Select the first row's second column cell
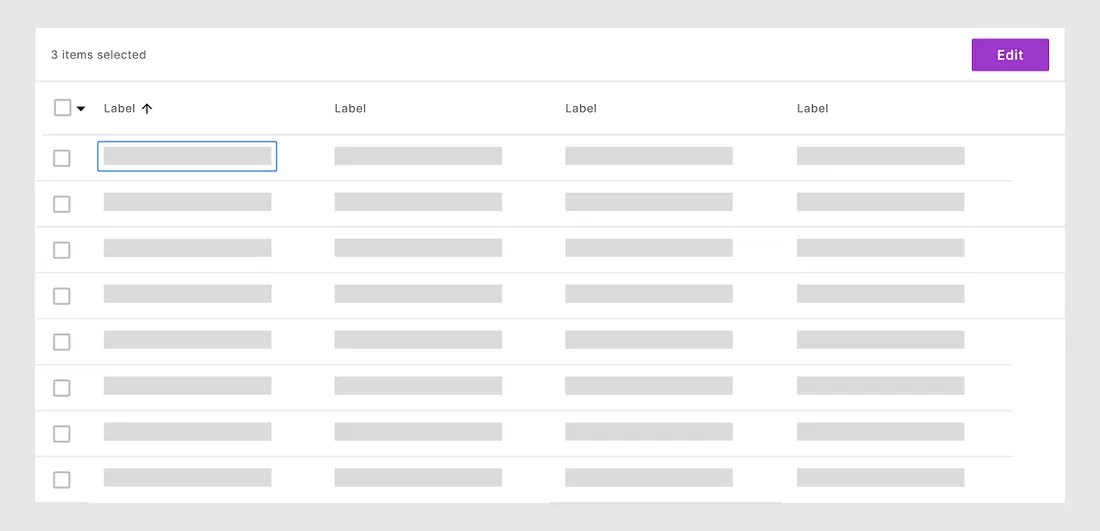 [x=418, y=156]
